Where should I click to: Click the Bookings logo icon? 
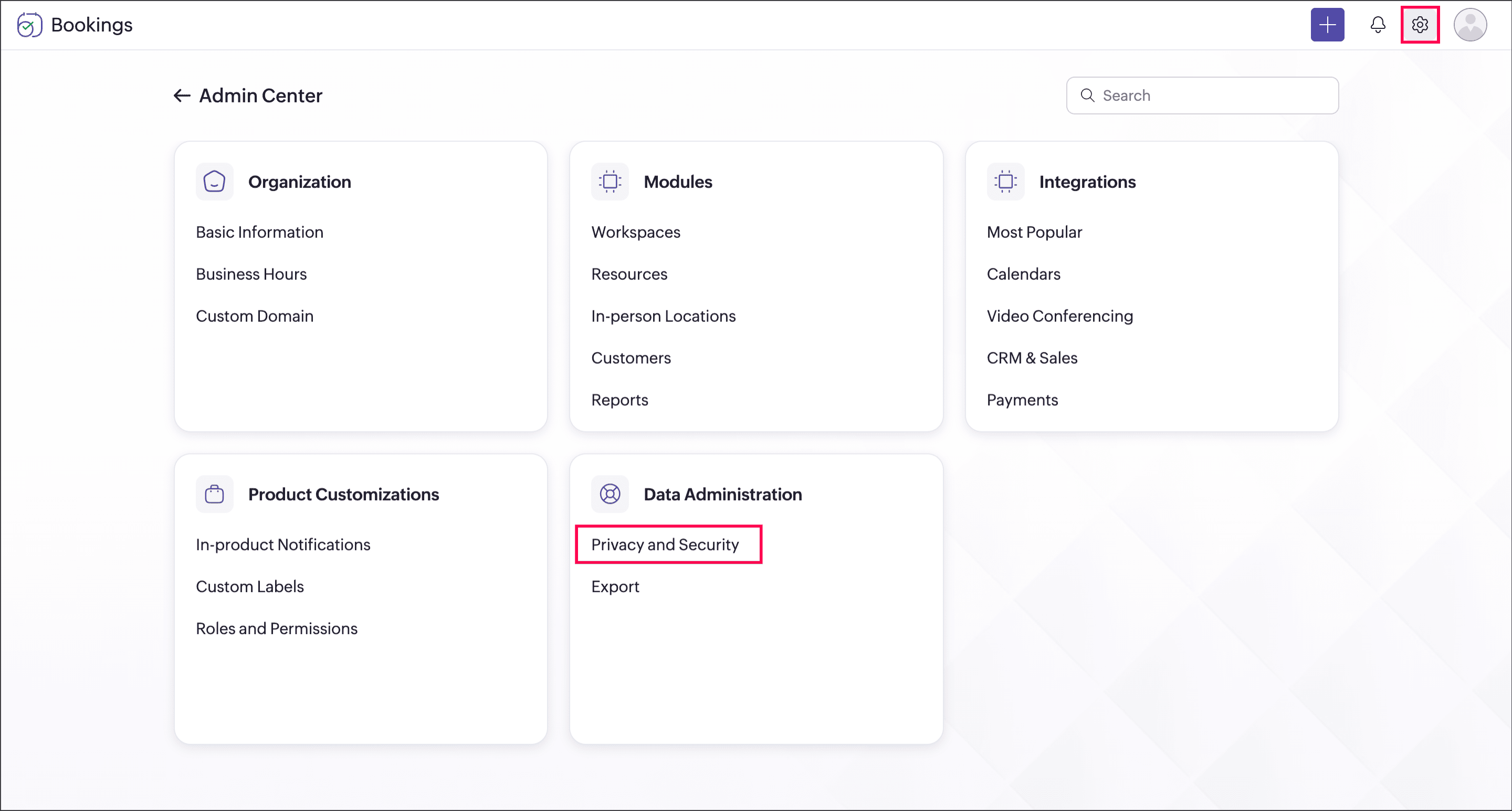pyautogui.click(x=29, y=25)
